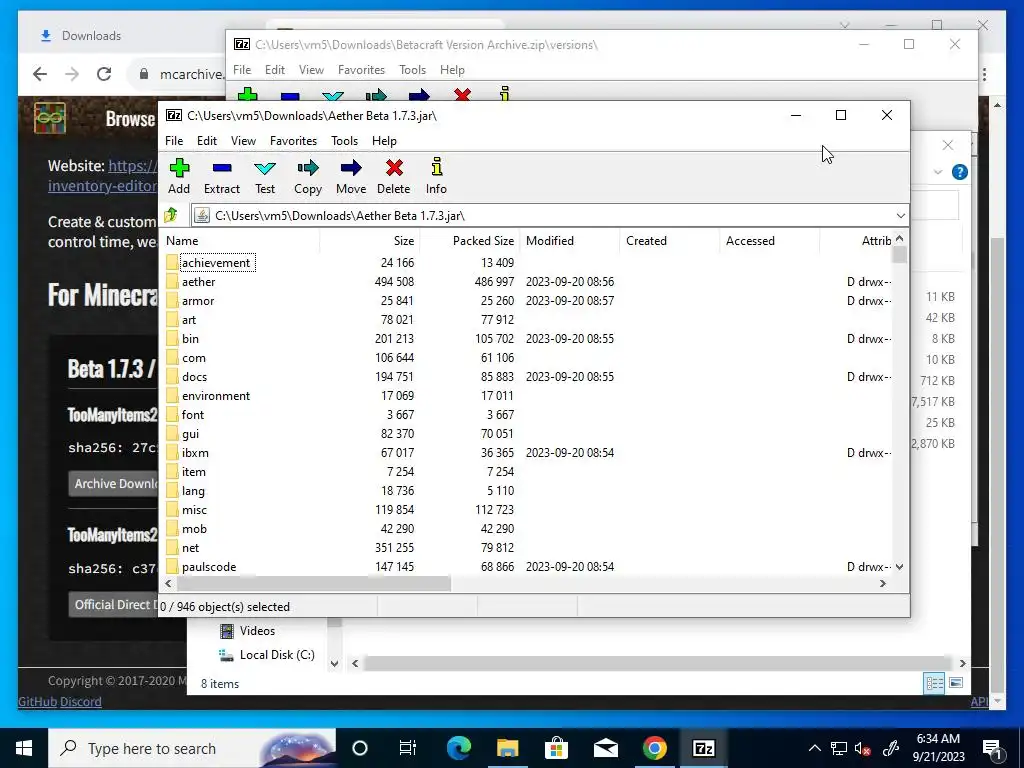Open Cortana from the taskbar circle icon
1024x768 pixels.
[360, 748]
